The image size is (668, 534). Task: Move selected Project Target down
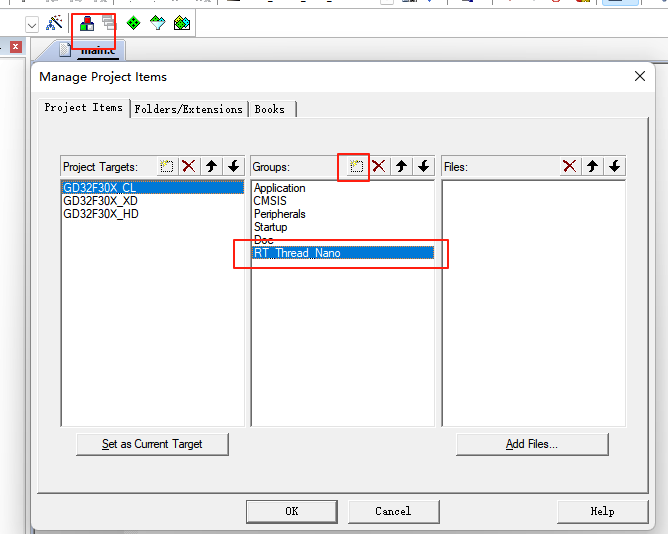[233, 166]
